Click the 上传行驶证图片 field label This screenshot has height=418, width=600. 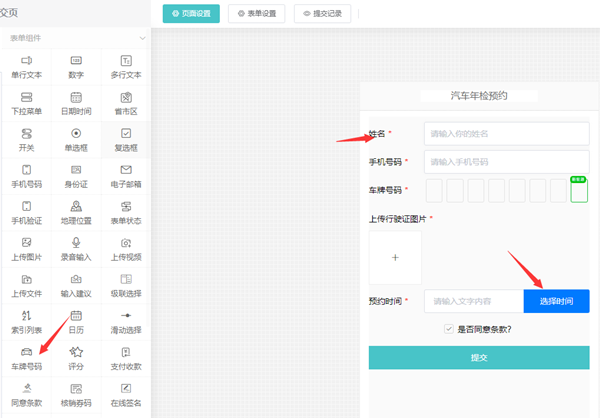point(397,219)
